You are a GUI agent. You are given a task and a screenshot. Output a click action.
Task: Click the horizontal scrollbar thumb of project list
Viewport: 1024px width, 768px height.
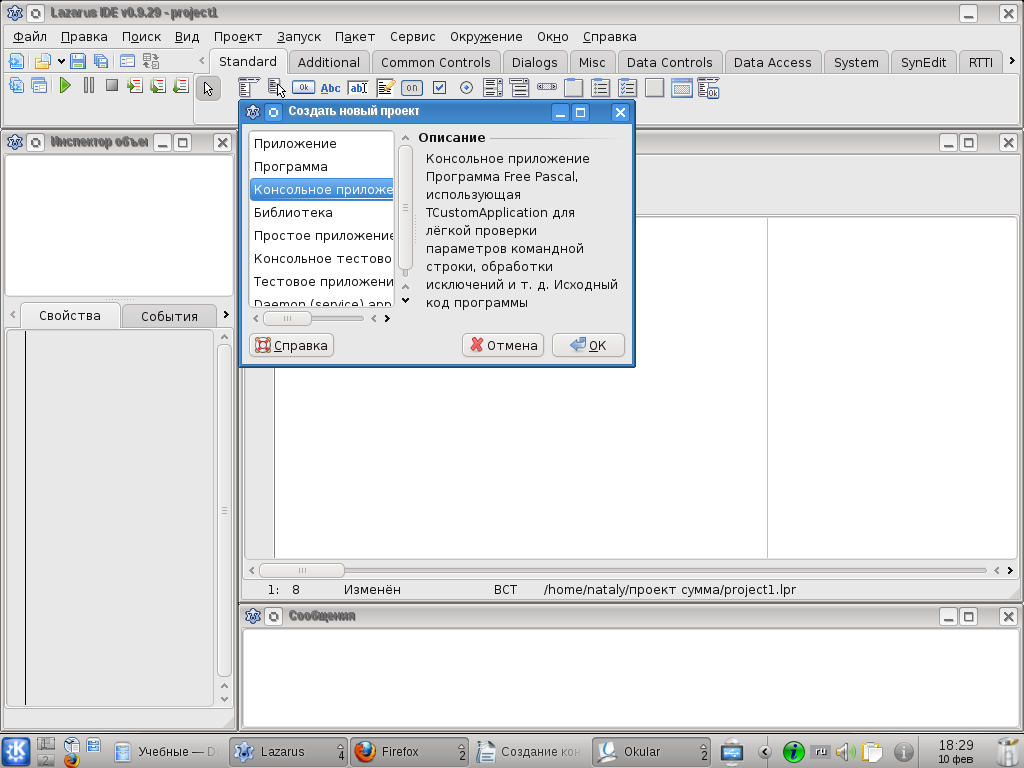287,318
